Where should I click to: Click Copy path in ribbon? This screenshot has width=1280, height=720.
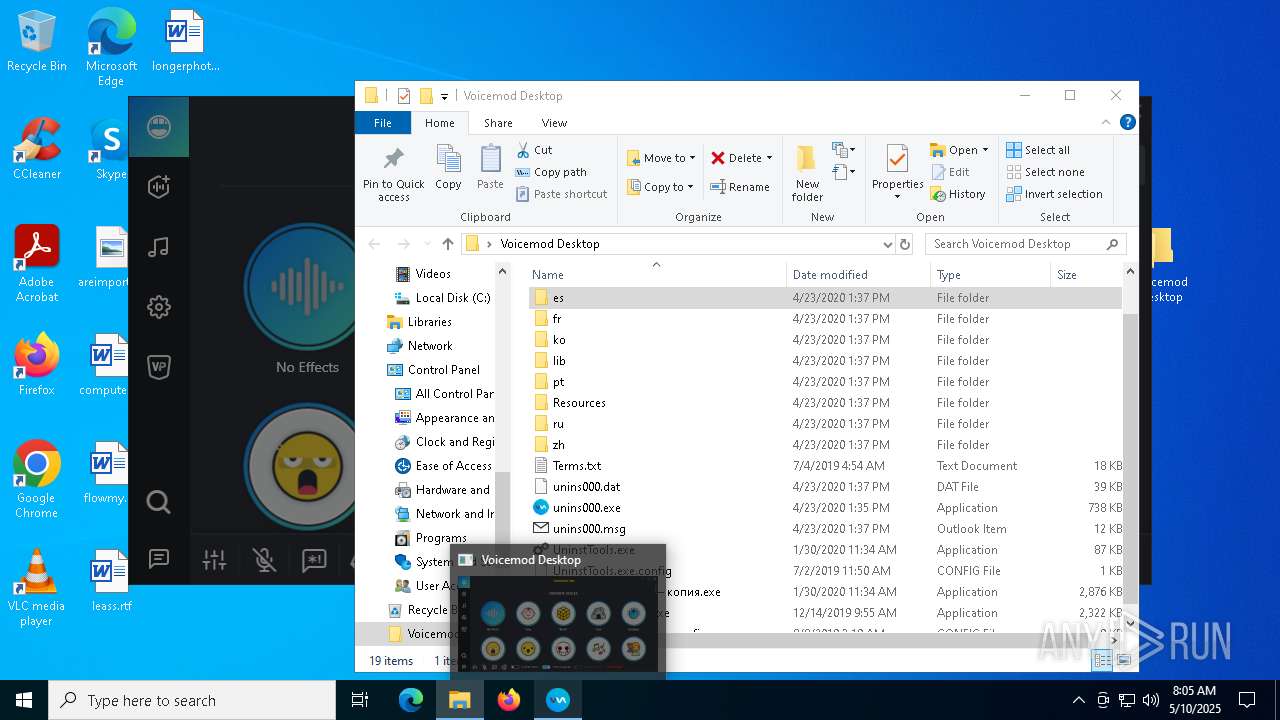coord(551,172)
